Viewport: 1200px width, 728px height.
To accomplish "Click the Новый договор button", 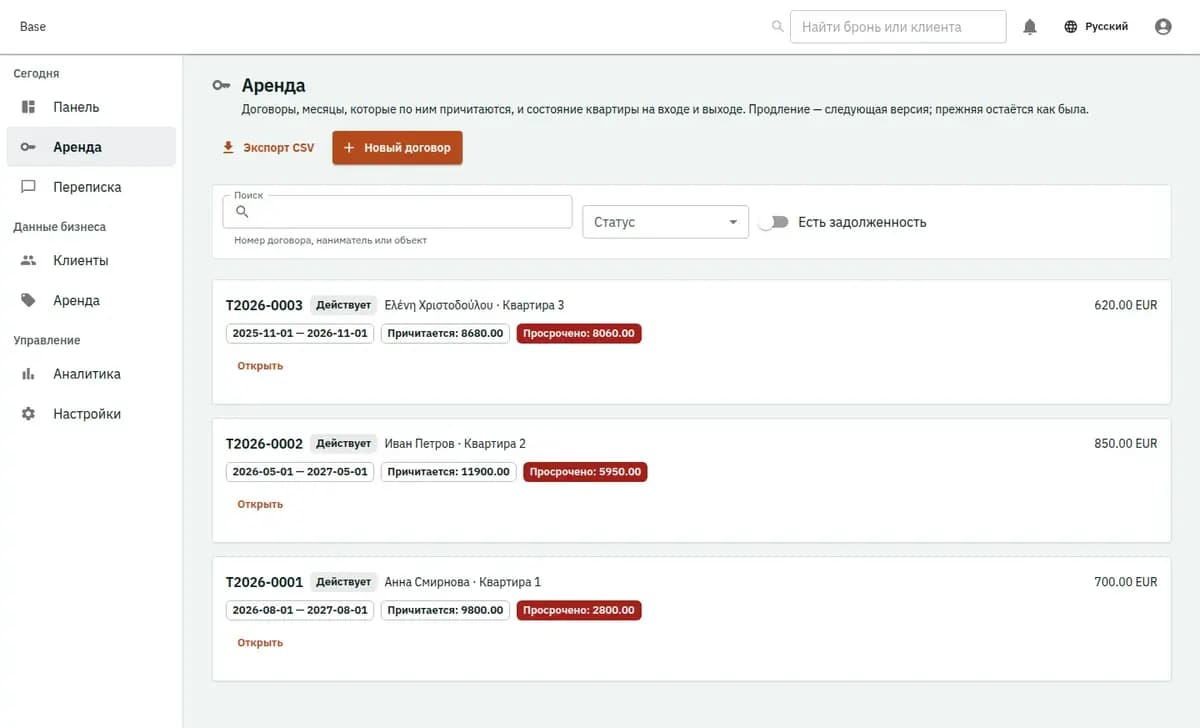I will [397, 148].
